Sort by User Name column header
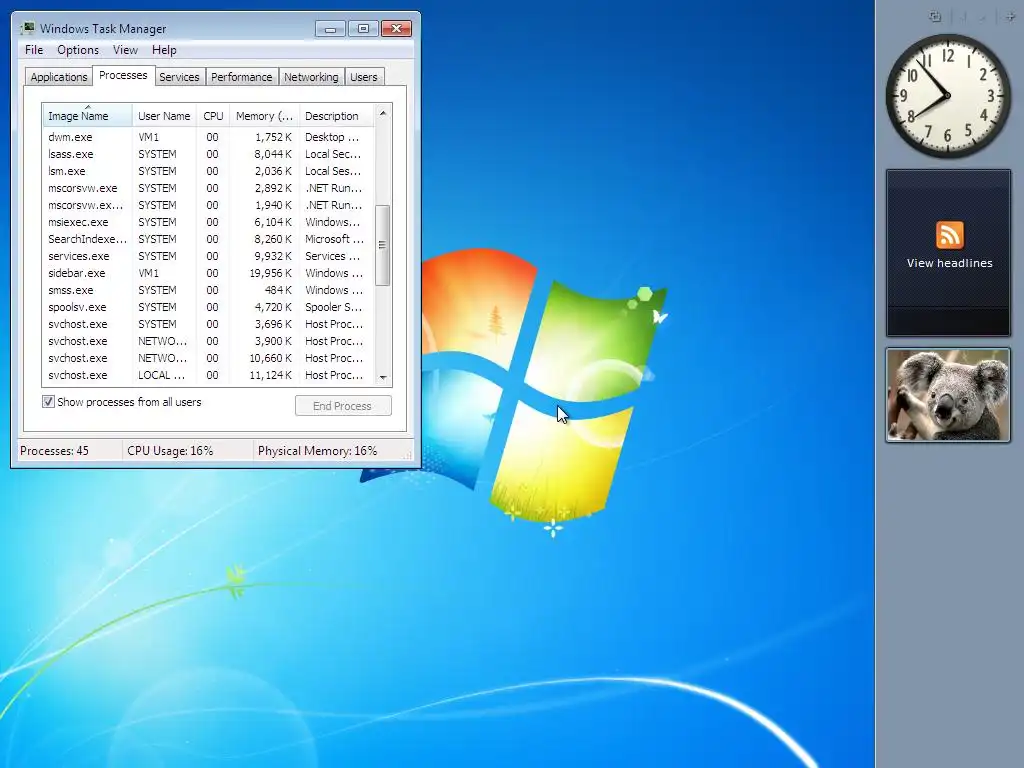 [165, 116]
